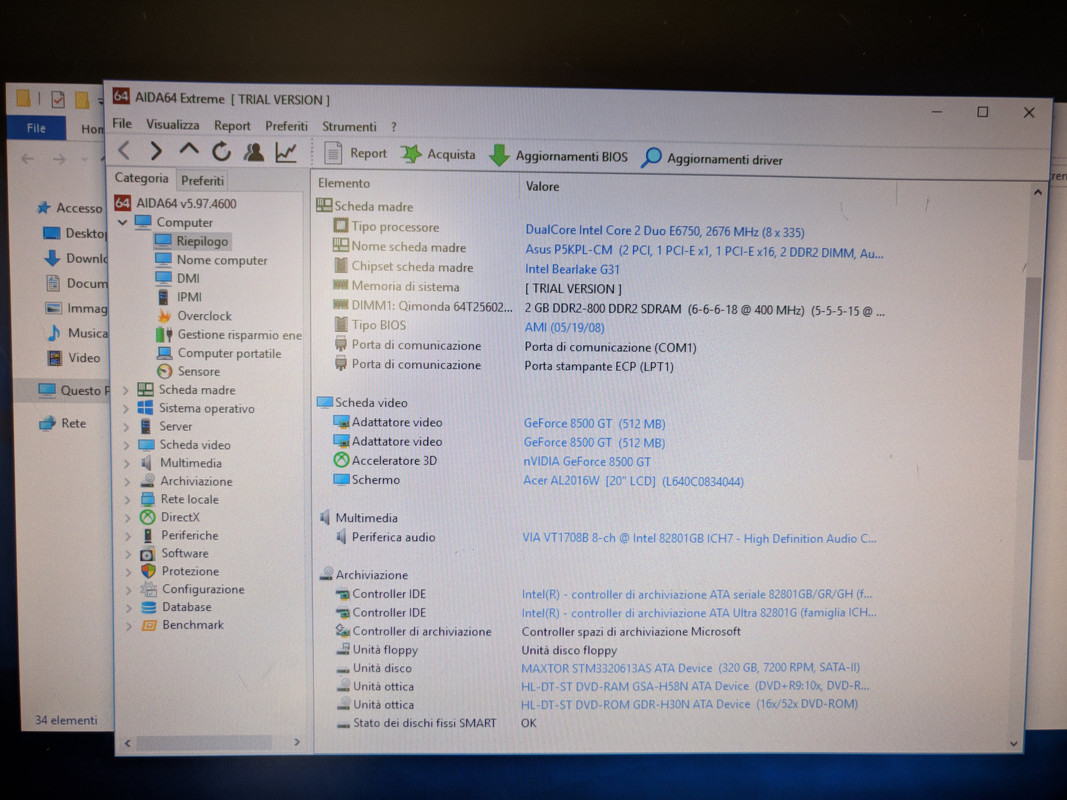Open the Visualizza menu
Screen dimensions: 1067x800
click(x=172, y=124)
